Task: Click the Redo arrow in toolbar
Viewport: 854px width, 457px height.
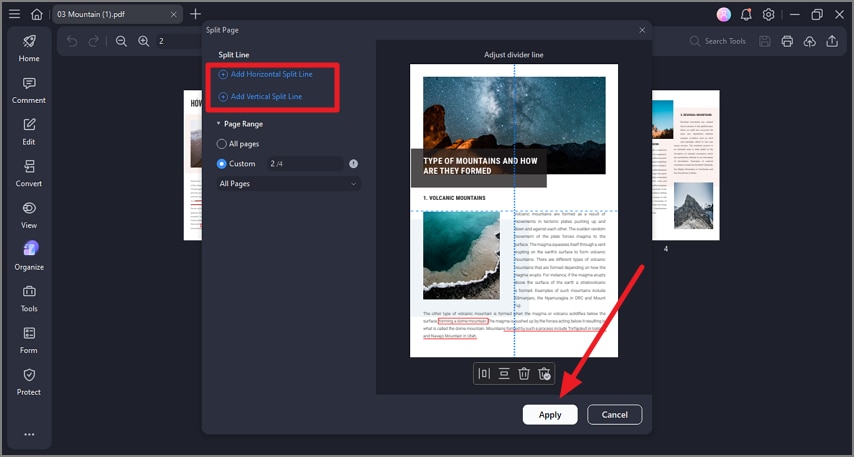Action: click(x=94, y=41)
